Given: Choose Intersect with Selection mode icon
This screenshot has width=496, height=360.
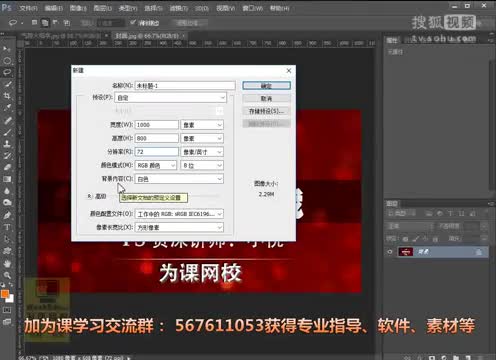Looking at the screenshot, I should coord(67,22).
